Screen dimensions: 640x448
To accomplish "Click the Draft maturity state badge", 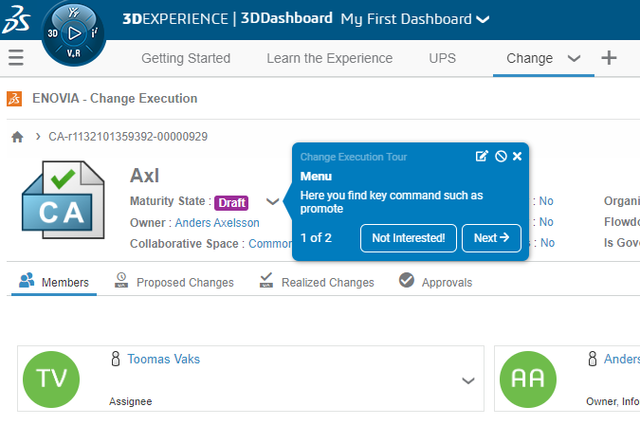I will [x=231, y=202].
